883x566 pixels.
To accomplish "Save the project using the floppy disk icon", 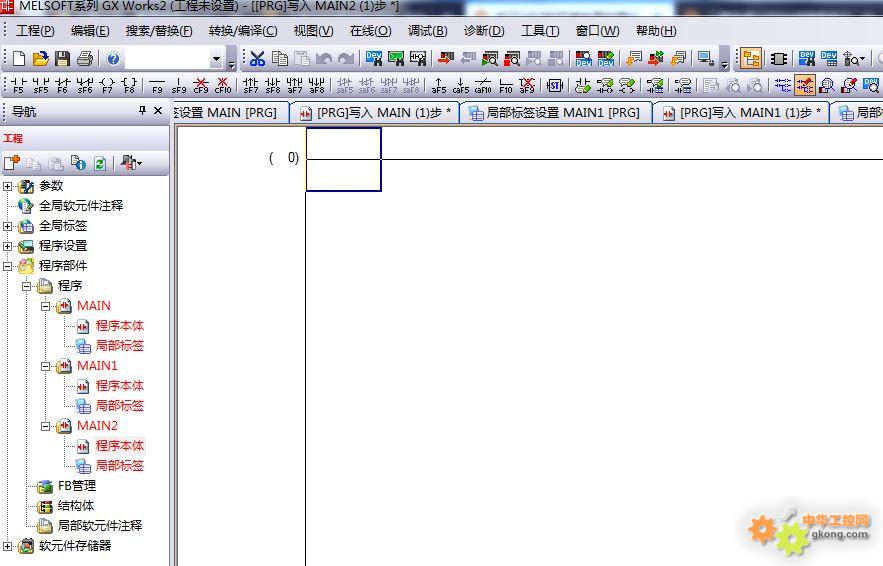I will coord(63,59).
